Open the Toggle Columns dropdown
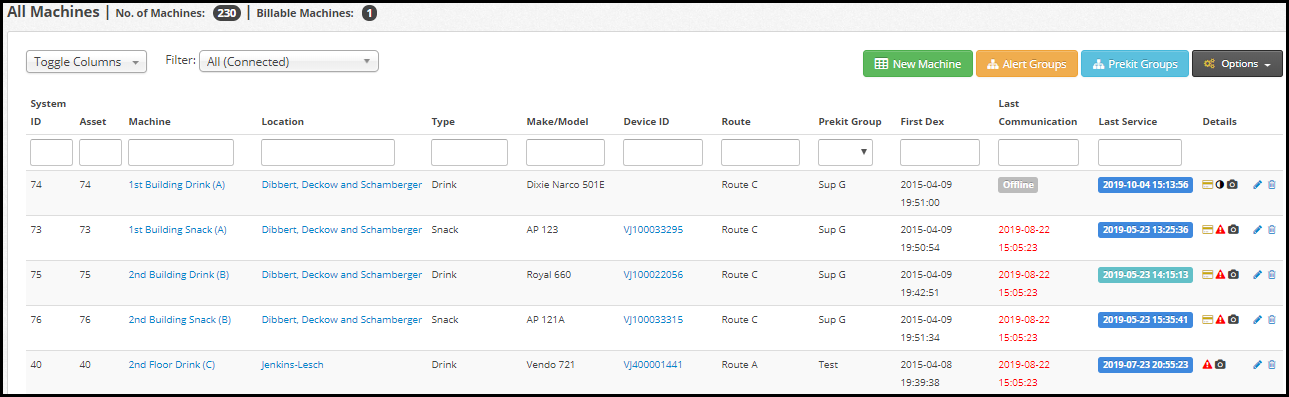This screenshot has height=397, width=1289. tap(87, 62)
